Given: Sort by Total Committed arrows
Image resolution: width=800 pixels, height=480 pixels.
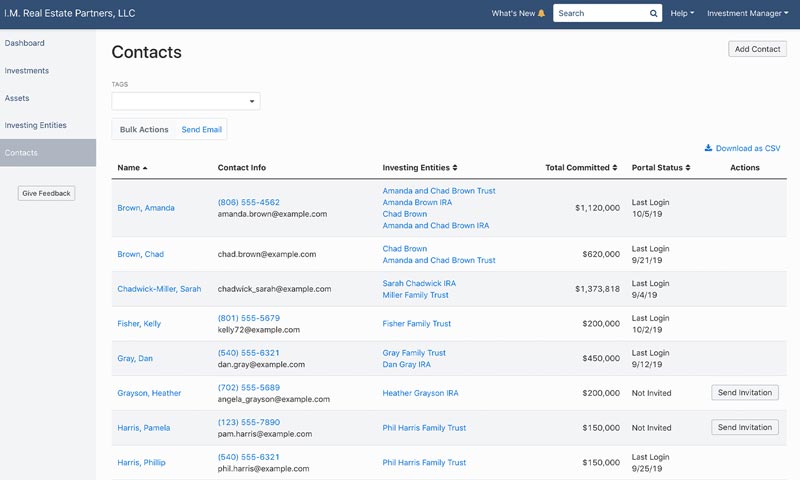Looking at the screenshot, I should 615,168.
